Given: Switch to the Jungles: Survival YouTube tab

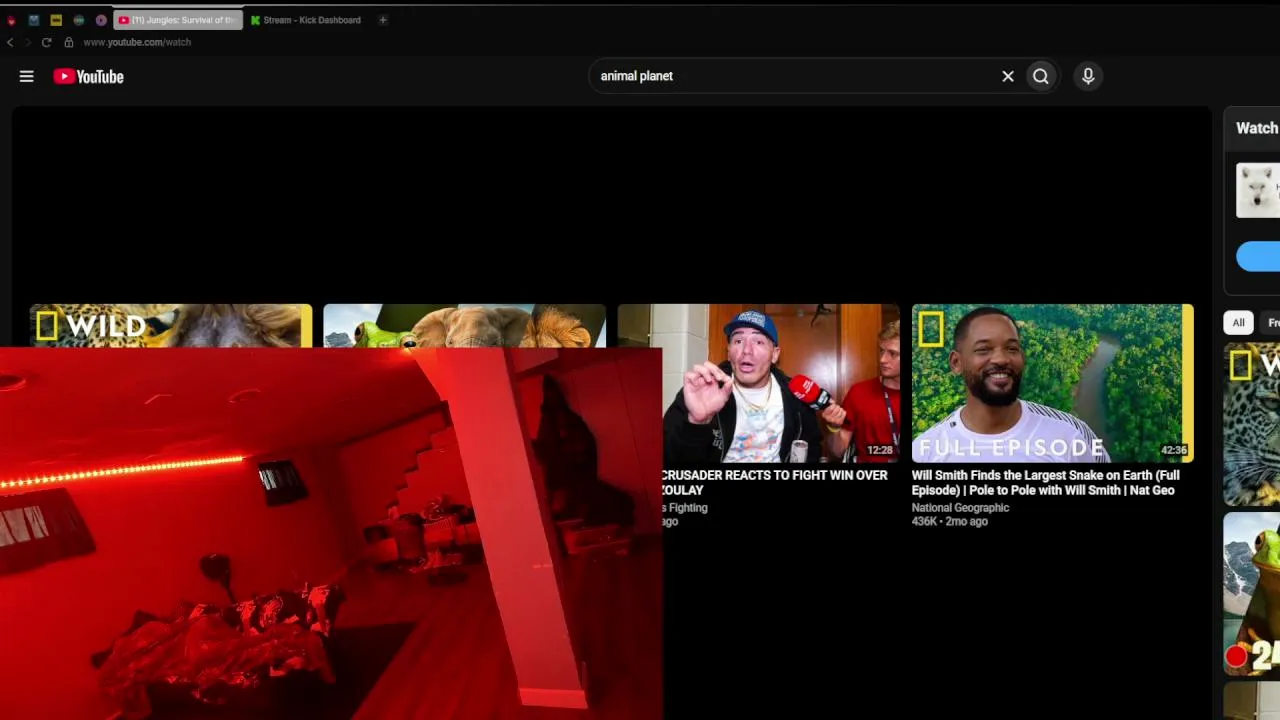Looking at the screenshot, I should pyautogui.click(x=178, y=20).
